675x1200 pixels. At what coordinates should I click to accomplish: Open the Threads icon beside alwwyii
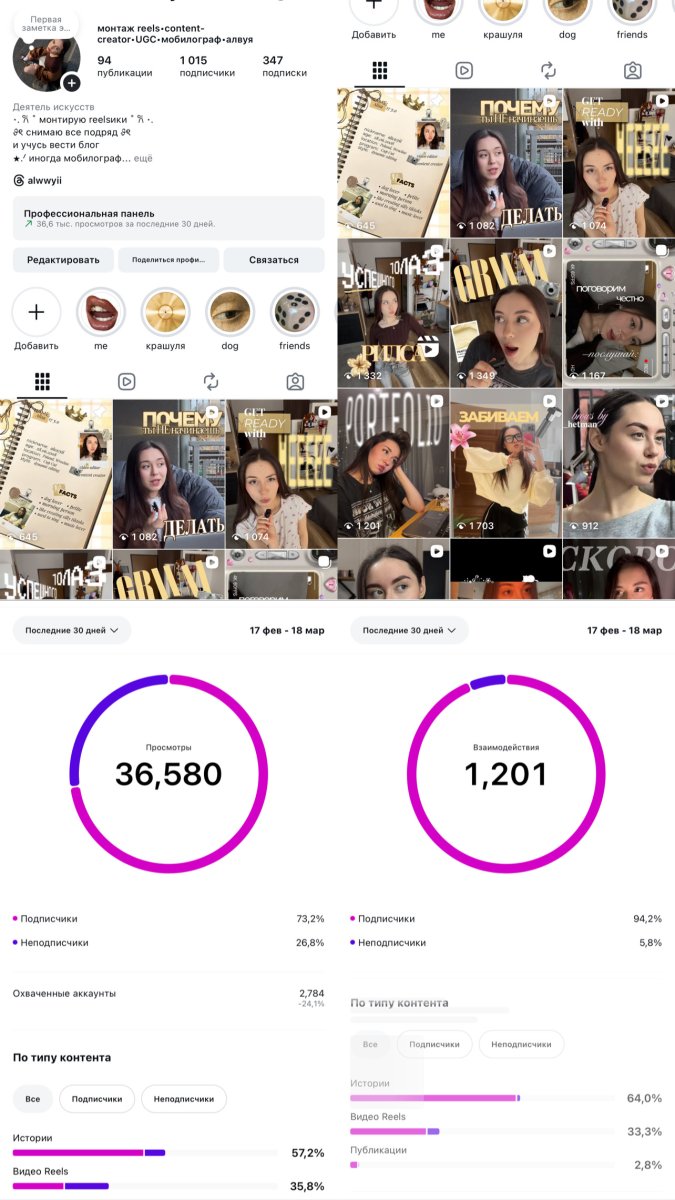pyautogui.click(x=19, y=181)
